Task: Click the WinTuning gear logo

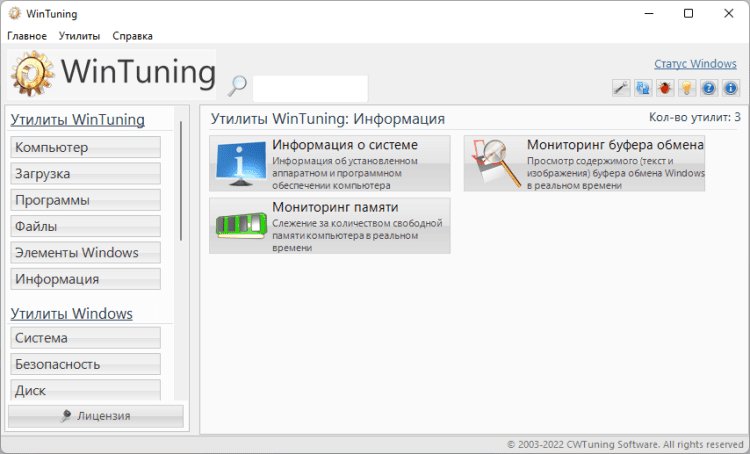Action: (x=32, y=74)
